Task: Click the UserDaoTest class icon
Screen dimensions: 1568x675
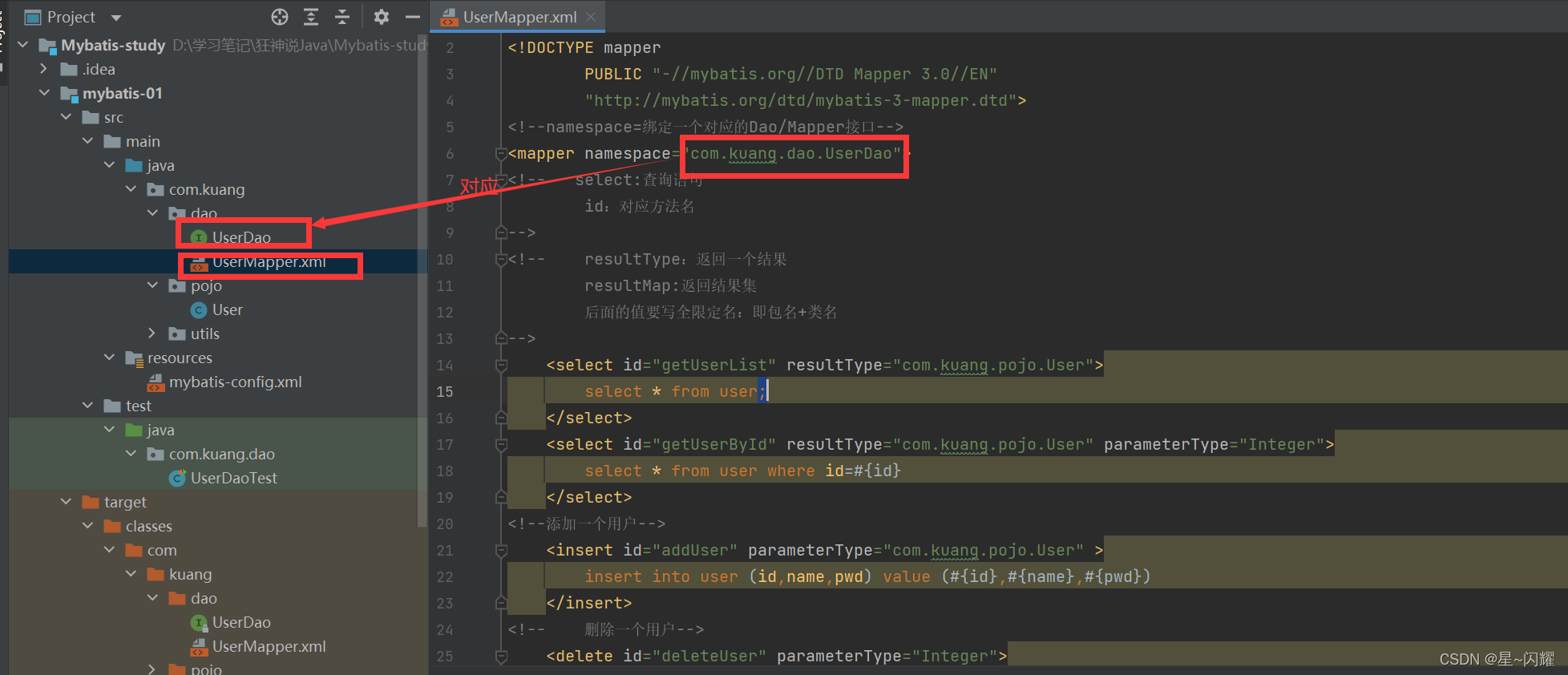Action: pos(177,478)
